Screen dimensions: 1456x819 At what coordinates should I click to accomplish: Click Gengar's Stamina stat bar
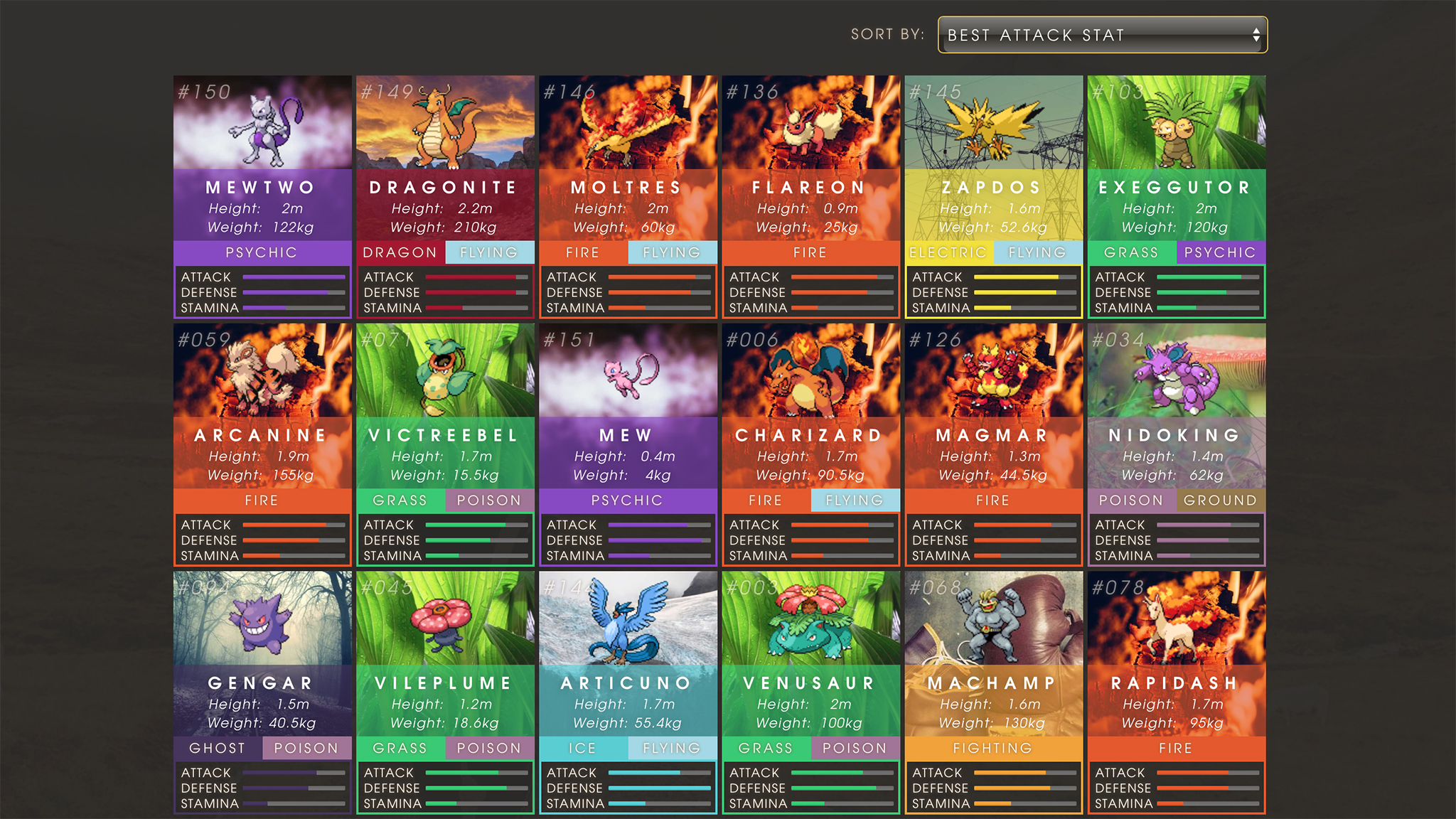pos(294,804)
